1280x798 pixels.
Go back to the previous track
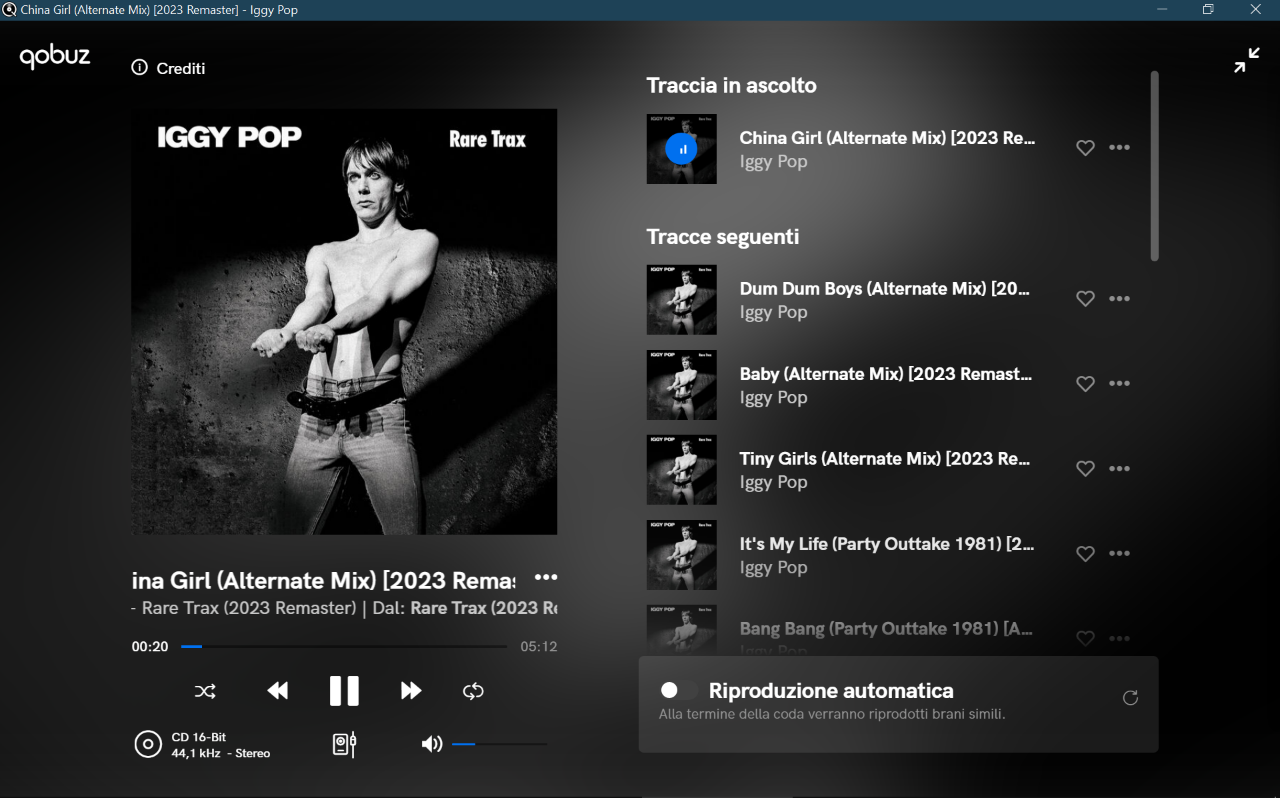point(278,691)
